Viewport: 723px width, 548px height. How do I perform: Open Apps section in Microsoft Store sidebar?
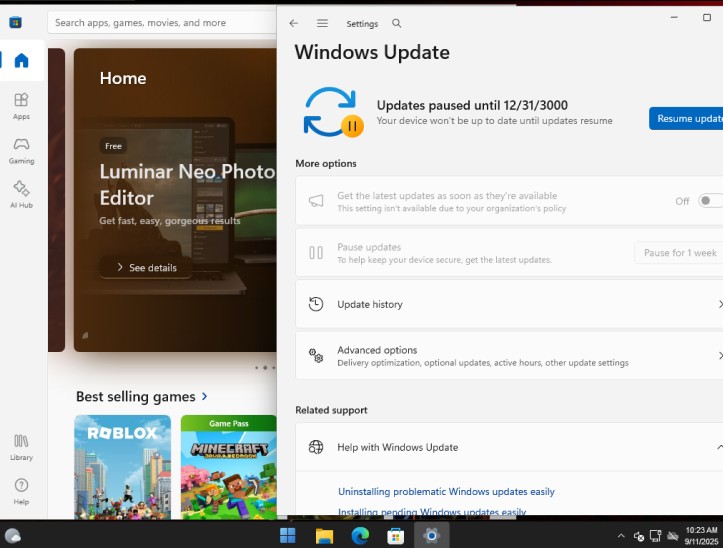point(21,106)
